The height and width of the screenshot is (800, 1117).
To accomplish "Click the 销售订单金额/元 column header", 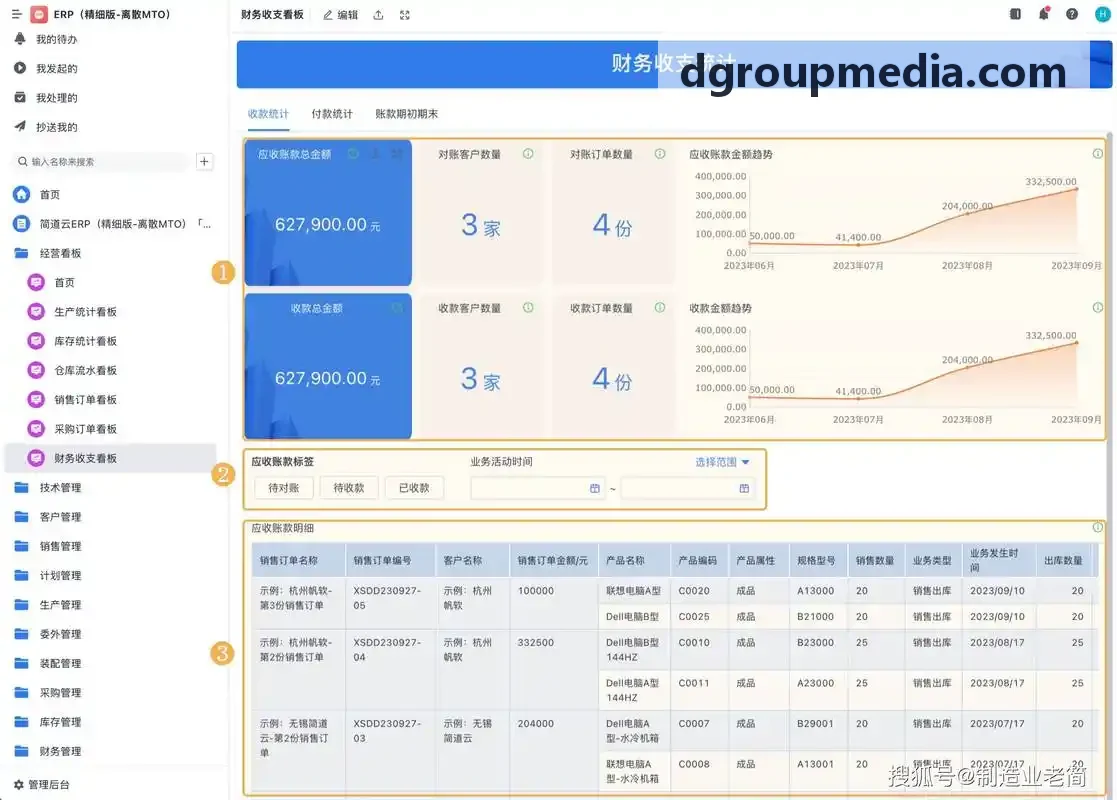I will click(x=552, y=561).
